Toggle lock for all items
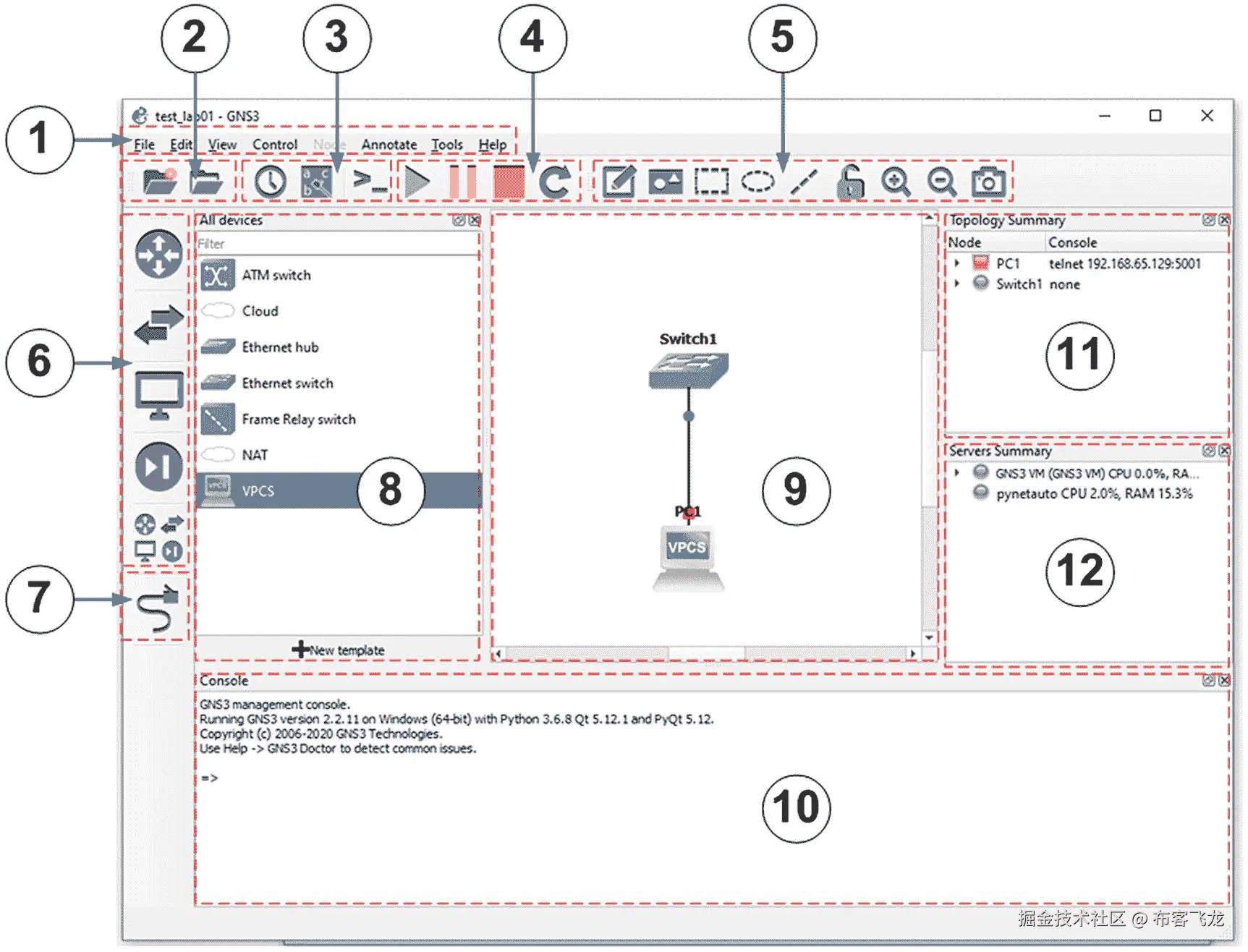The height and width of the screenshot is (952, 1248). pos(850,182)
